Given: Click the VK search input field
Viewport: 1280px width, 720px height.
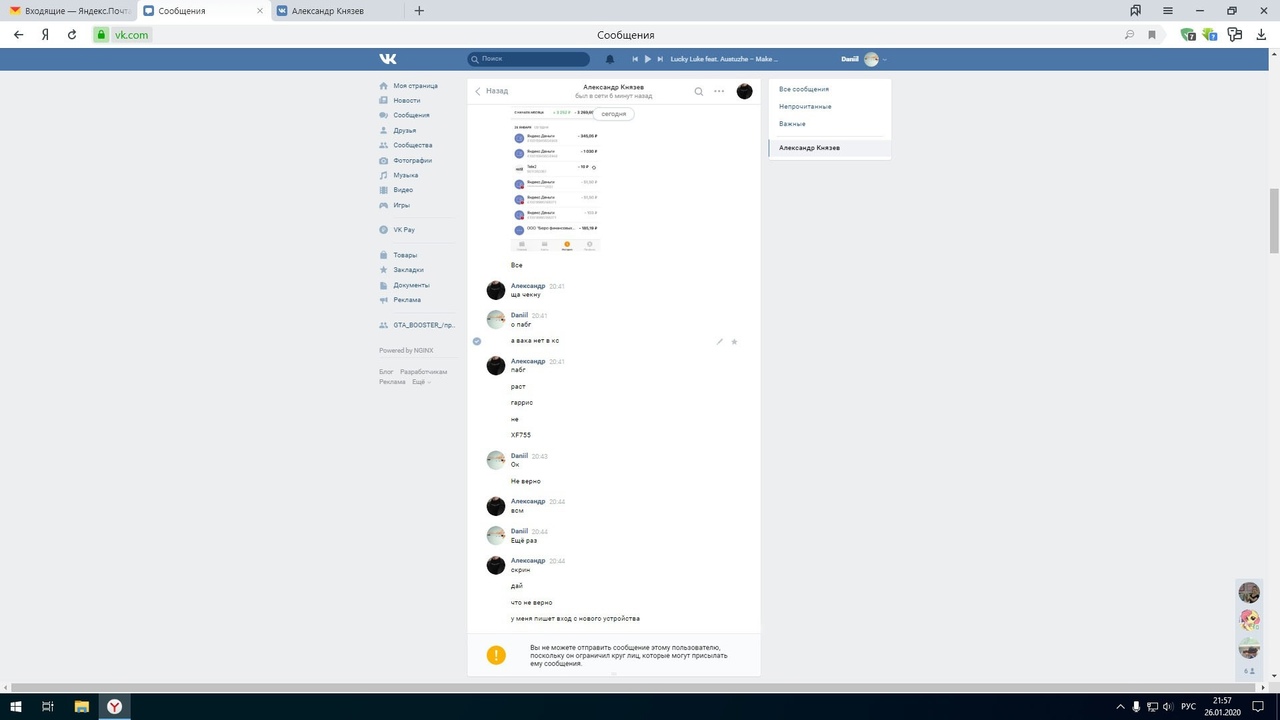Looking at the screenshot, I should 530,59.
